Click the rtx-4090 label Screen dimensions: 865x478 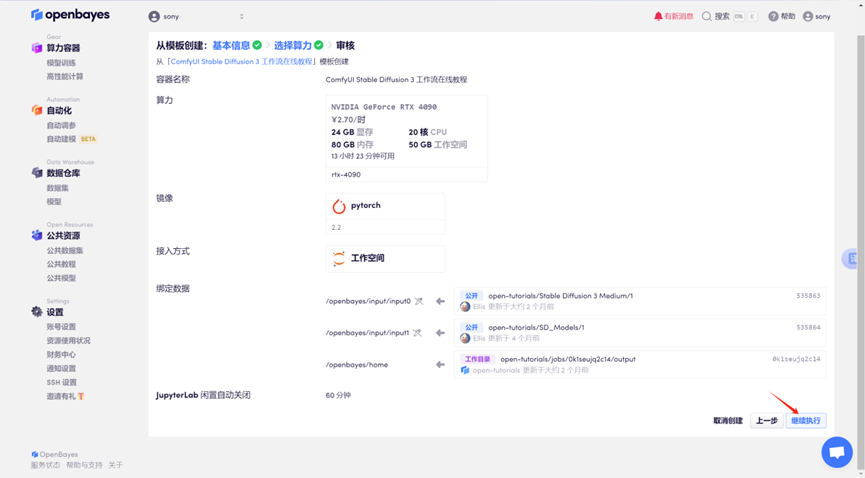[x=346, y=174]
